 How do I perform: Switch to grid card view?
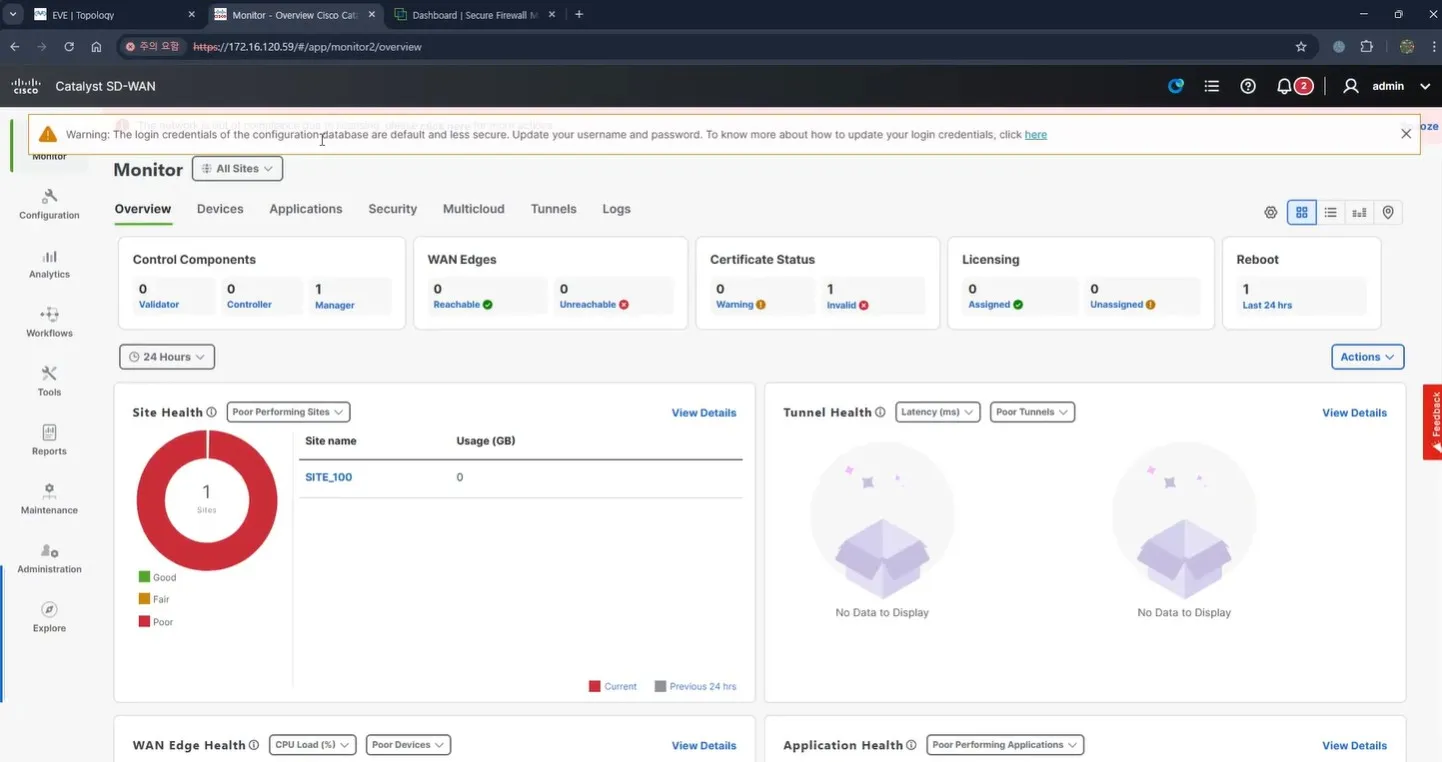tap(1302, 212)
